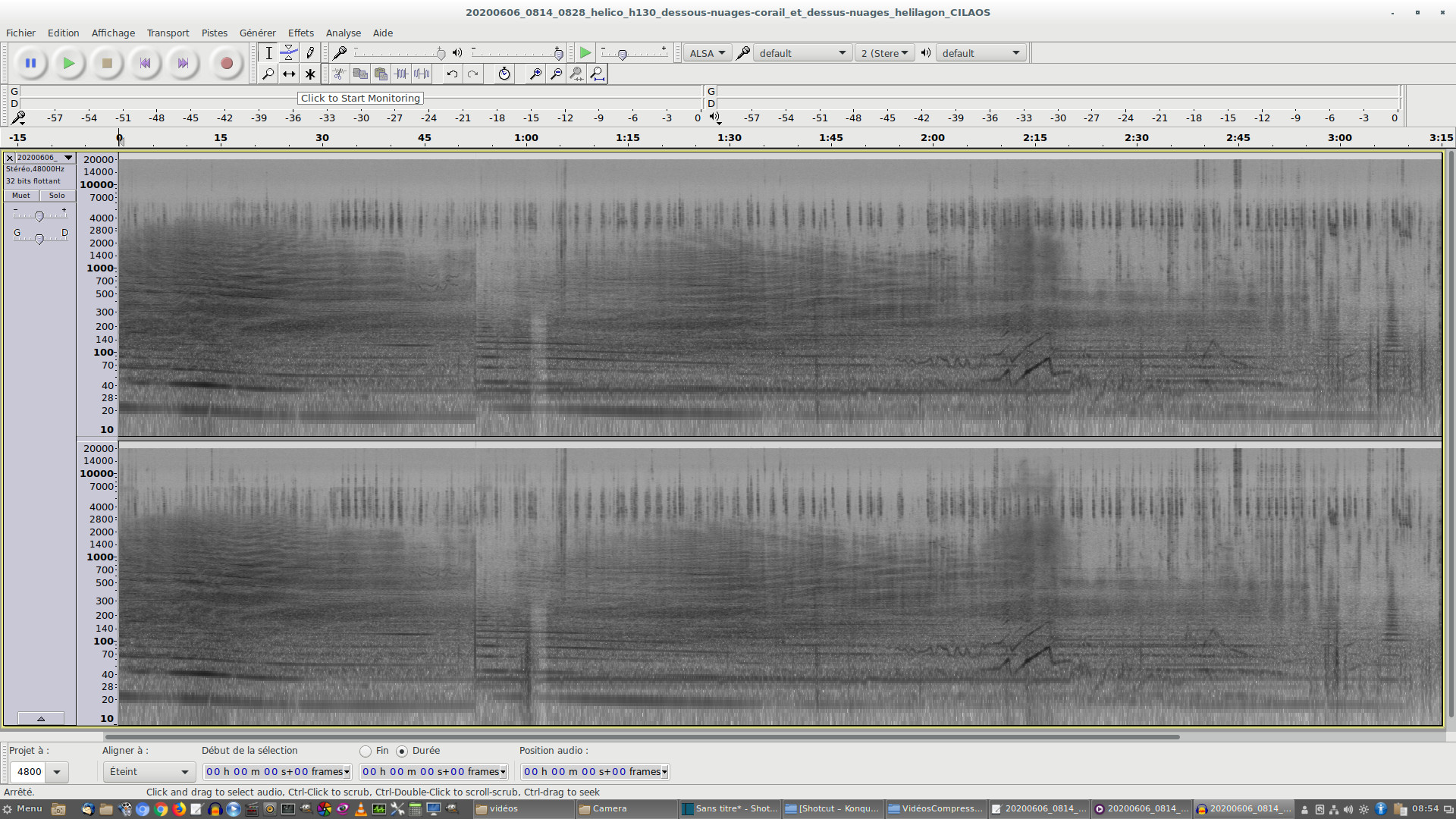This screenshot has height=819, width=1456.
Task: Select the Draw pencil tool
Action: 309,52
